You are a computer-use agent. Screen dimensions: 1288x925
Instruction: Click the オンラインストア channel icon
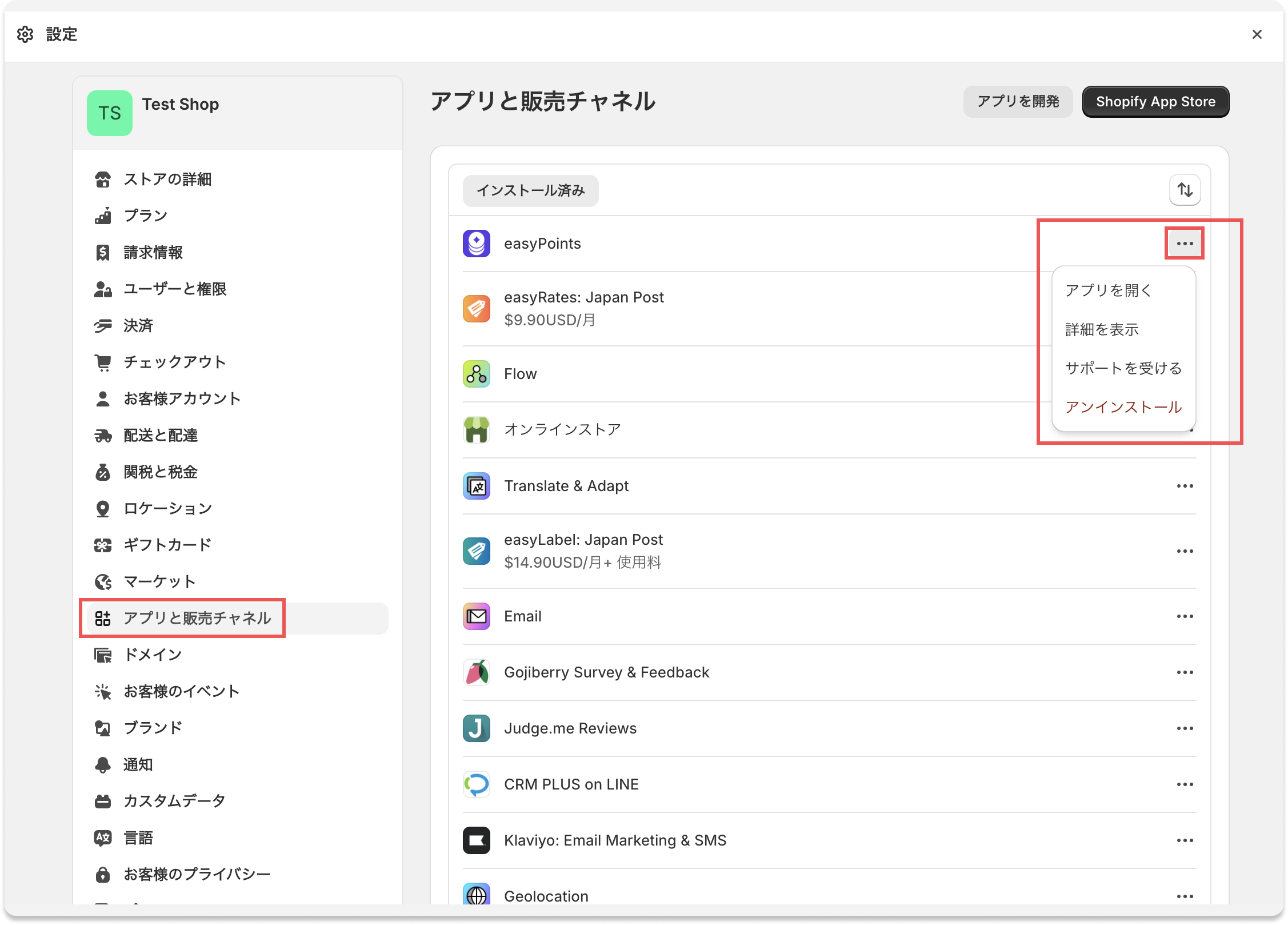(476, 429)
